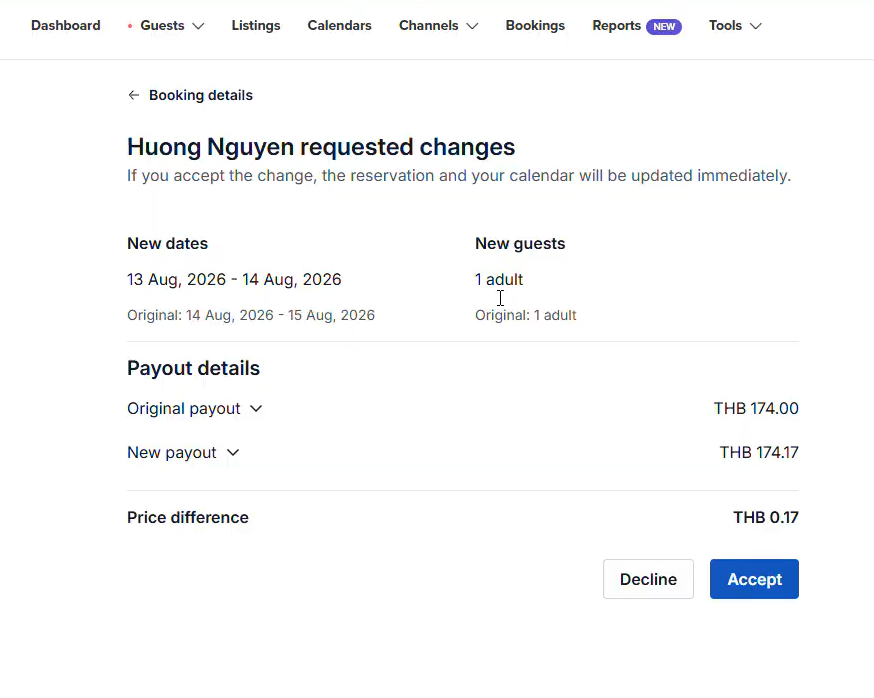Open the Reports menu item
The height and width of the screenshot is (698, 874).
pyautogui.click(x=616, y=26)
